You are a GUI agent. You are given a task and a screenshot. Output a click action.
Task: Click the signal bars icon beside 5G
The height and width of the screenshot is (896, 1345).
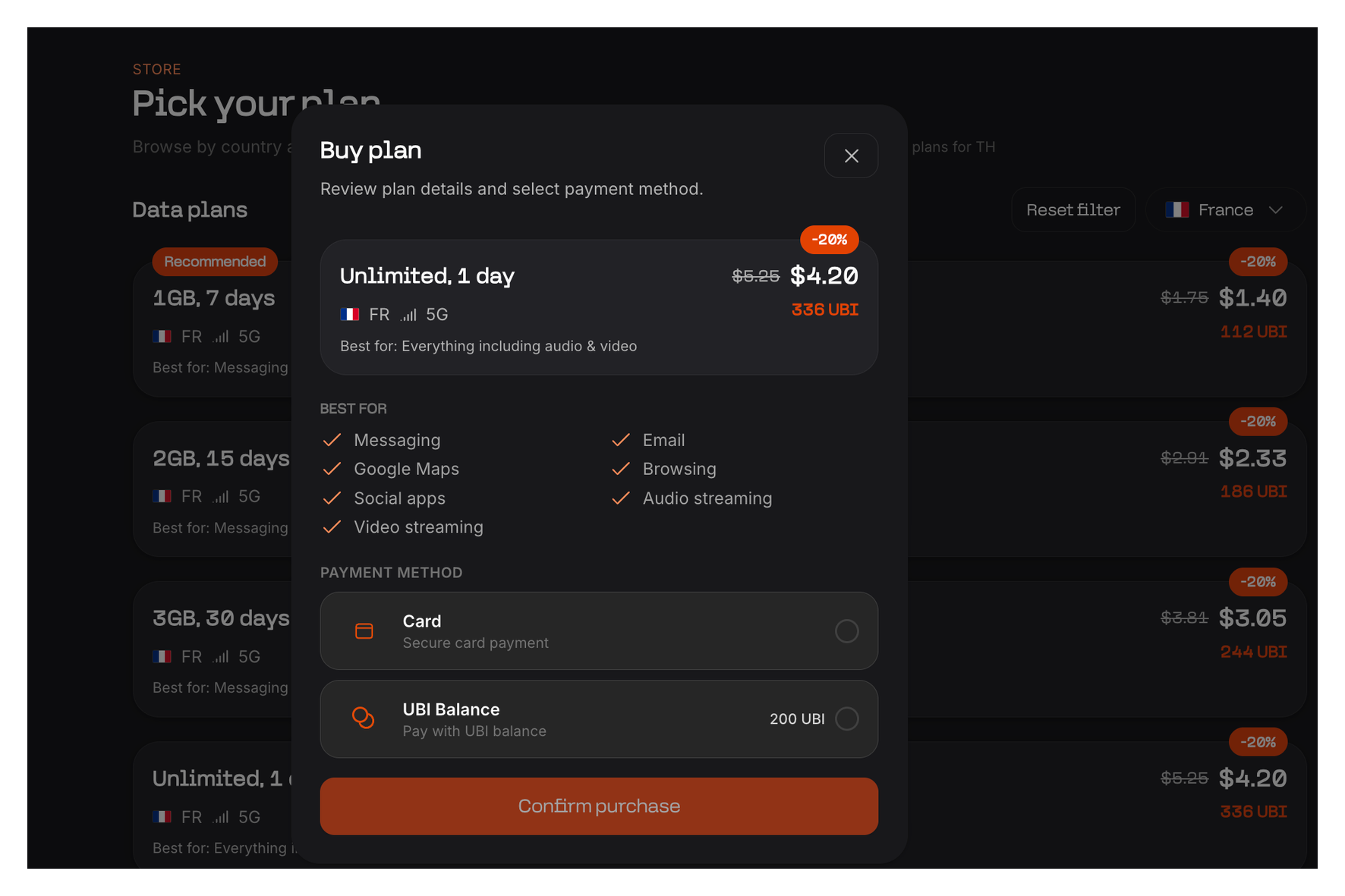[409, 315]
